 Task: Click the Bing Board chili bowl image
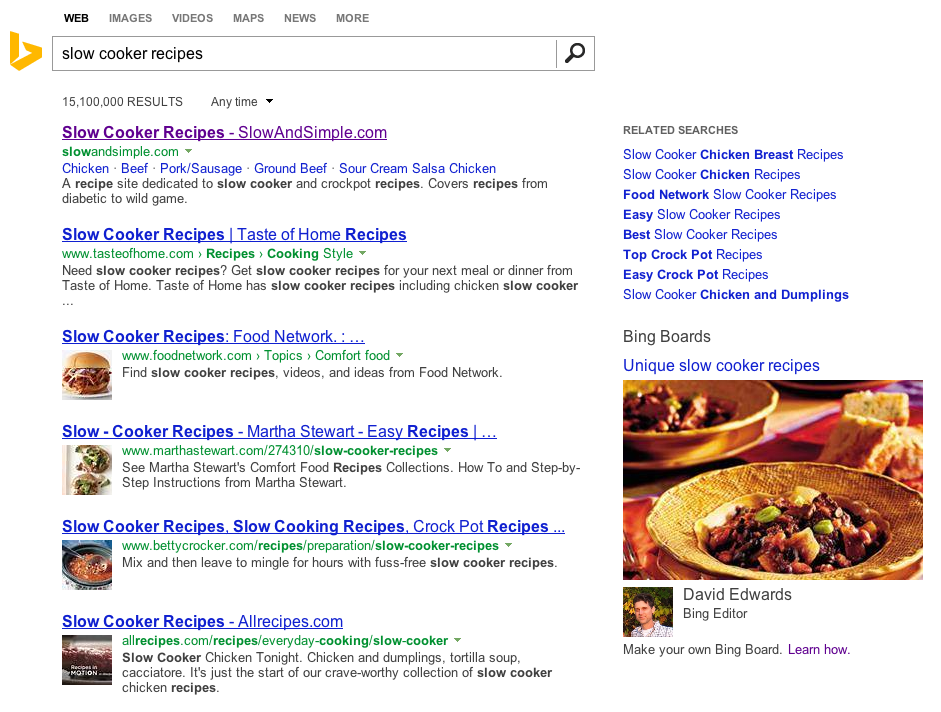coord(773,480)
